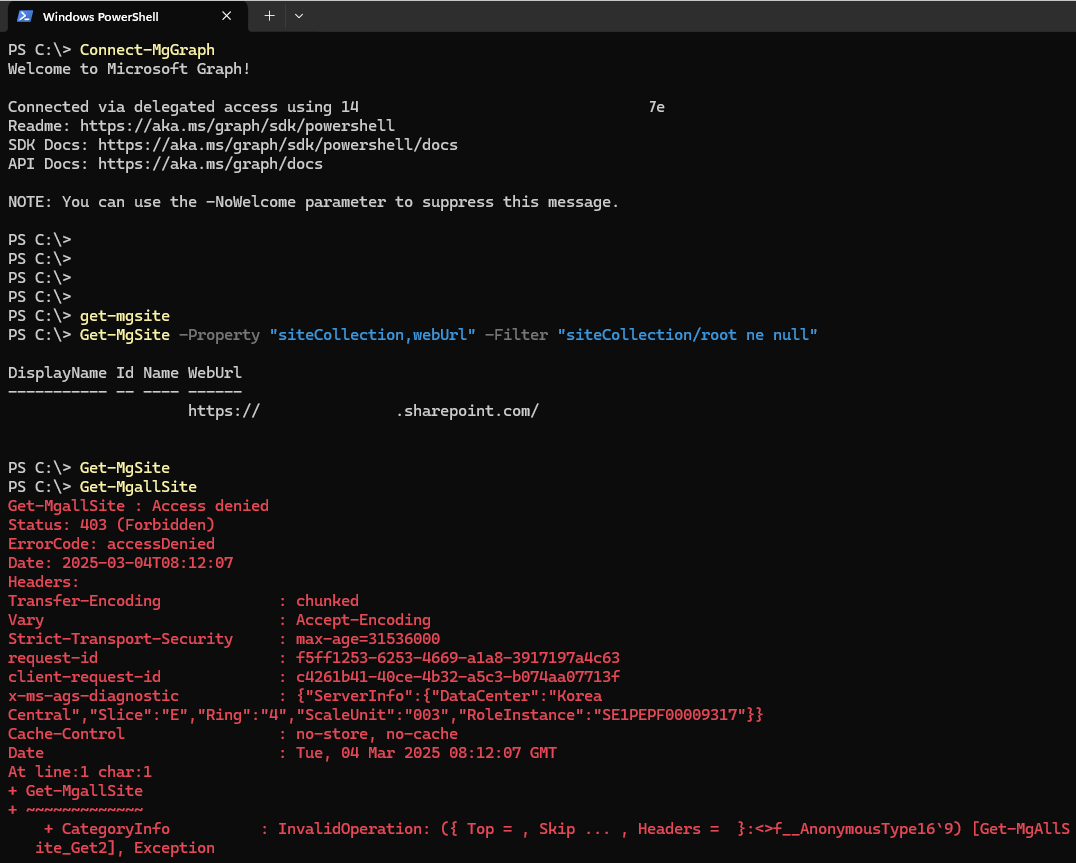Click the 'Headers:' error line
1076x863 pixels.
[x=43, y=582]
